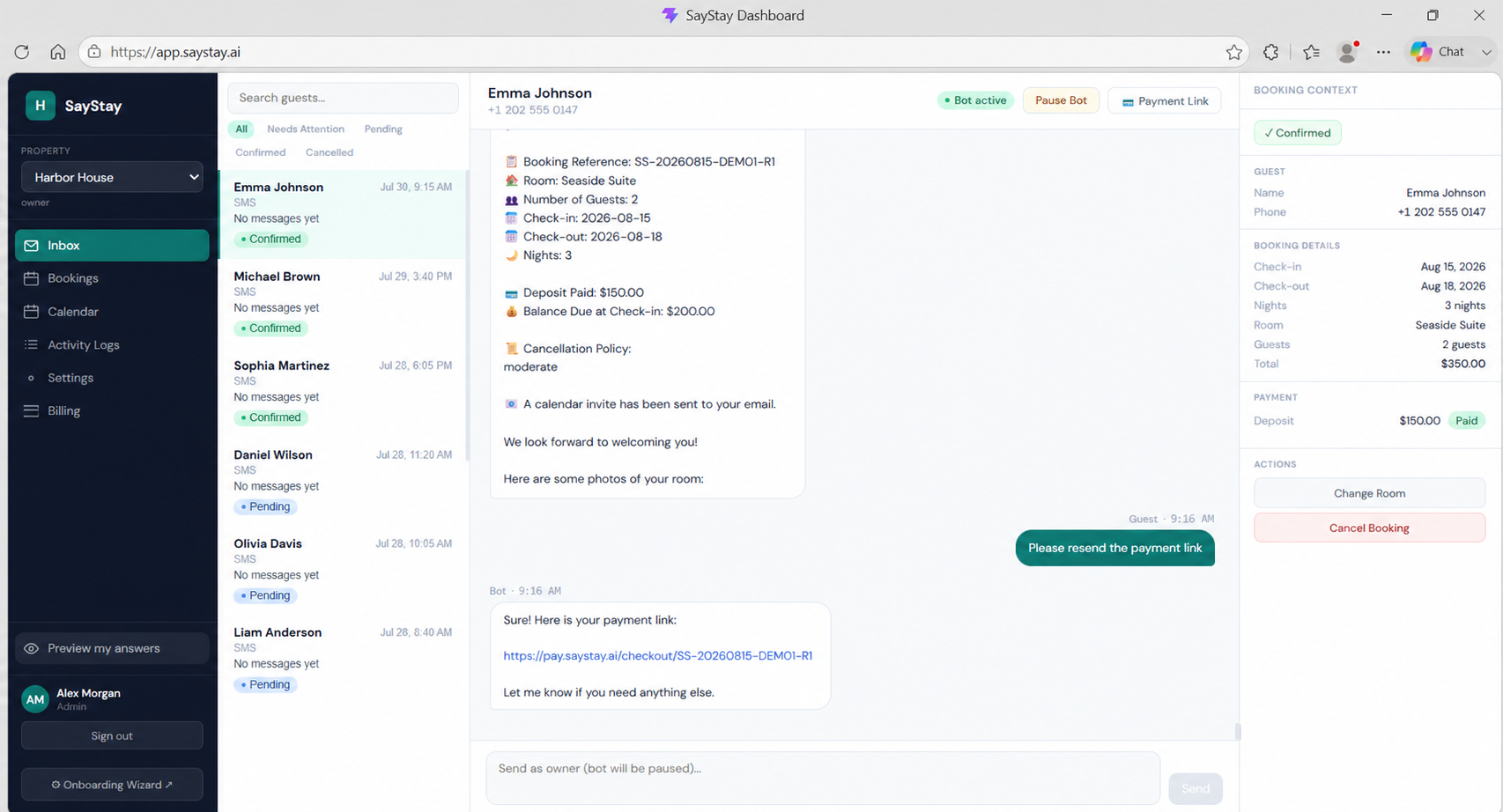
Task: Click the AM user avatar
Action: point(35,699)
